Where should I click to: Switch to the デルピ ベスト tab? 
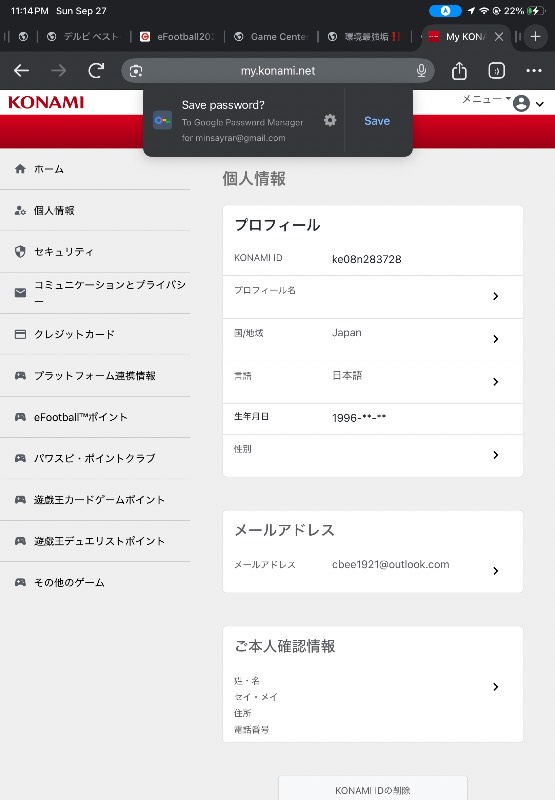84,37
